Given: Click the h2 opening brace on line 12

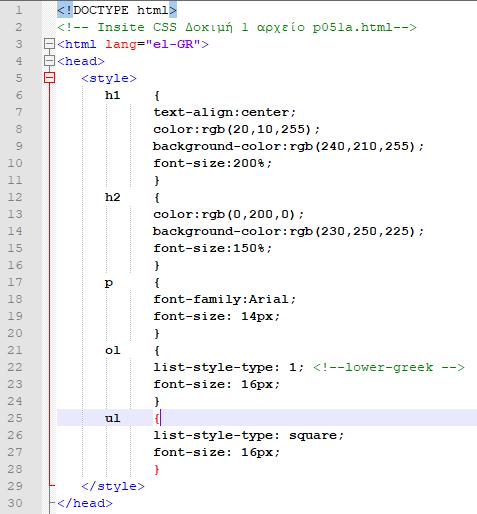Looking at the screenshot, I should click(157, 198).
